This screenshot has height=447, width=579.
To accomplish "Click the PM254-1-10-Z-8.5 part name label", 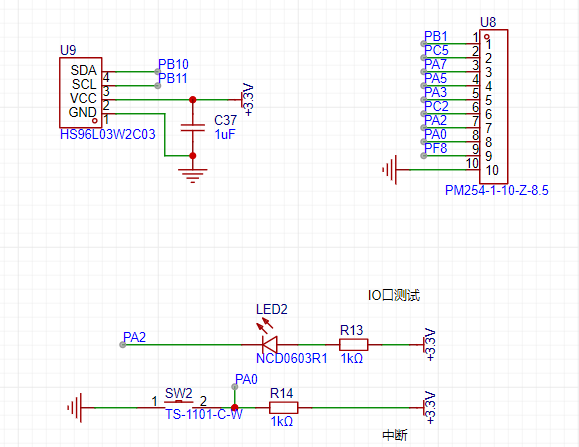I will point(497,190).
